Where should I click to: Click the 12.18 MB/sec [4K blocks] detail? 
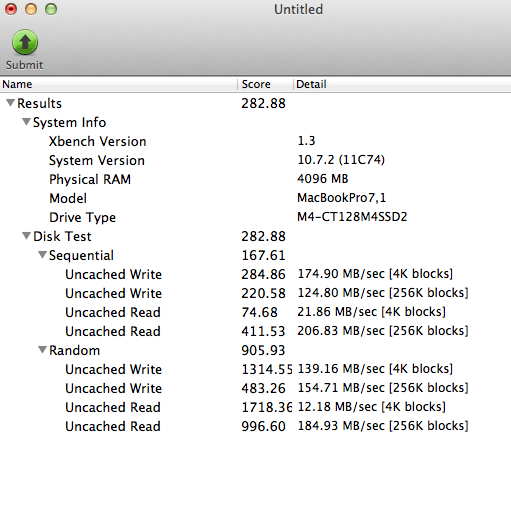click(x=372, y=407)
